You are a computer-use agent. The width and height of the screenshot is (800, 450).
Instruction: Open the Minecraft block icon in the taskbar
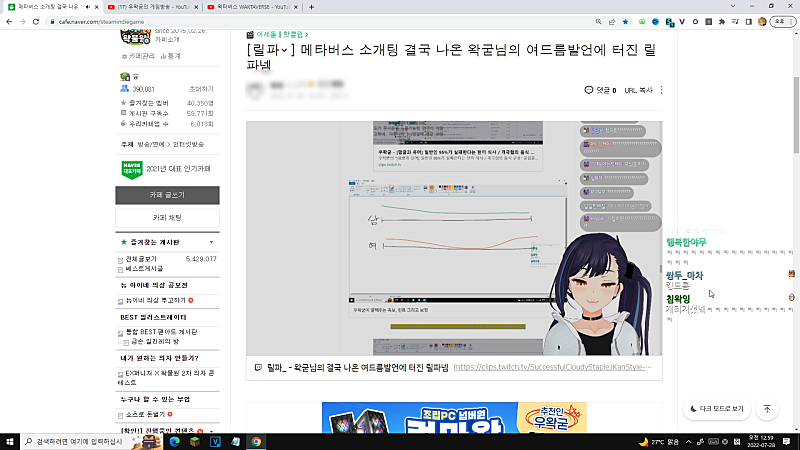[195, 441]
